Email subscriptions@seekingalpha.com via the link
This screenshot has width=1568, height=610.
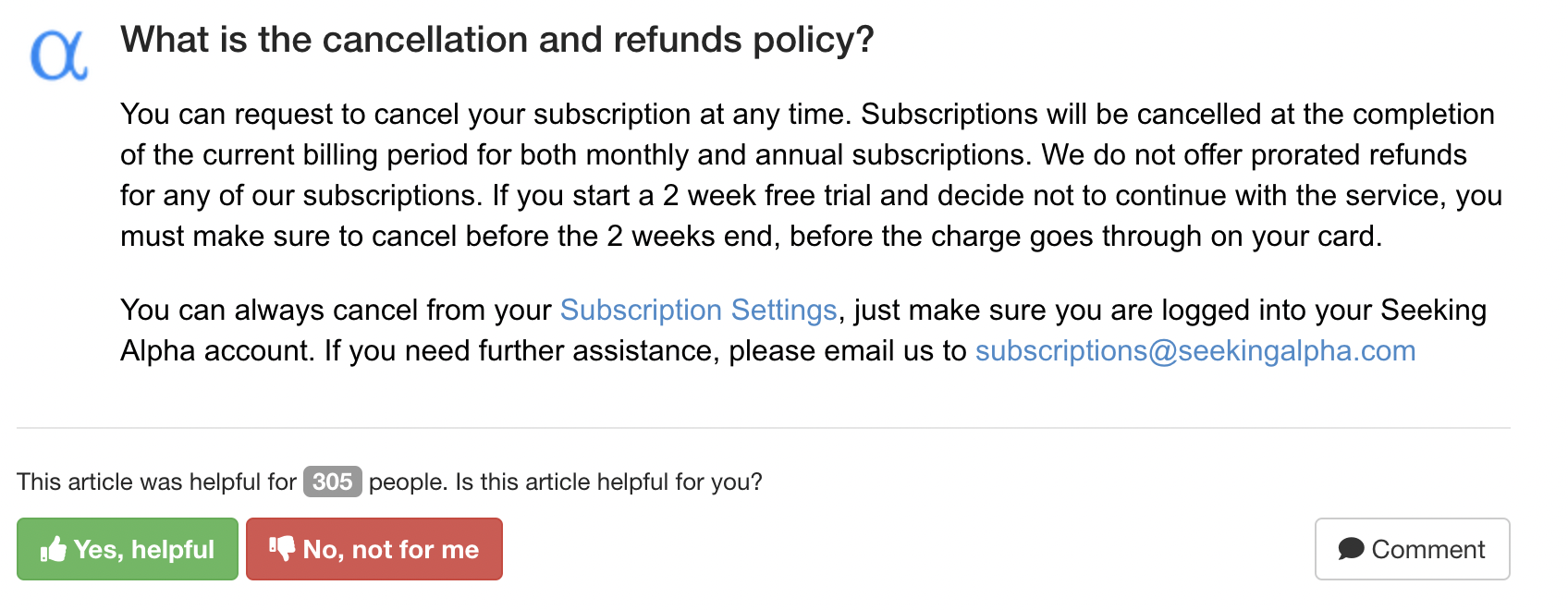pyautogui.click(x=1194, y=350)
